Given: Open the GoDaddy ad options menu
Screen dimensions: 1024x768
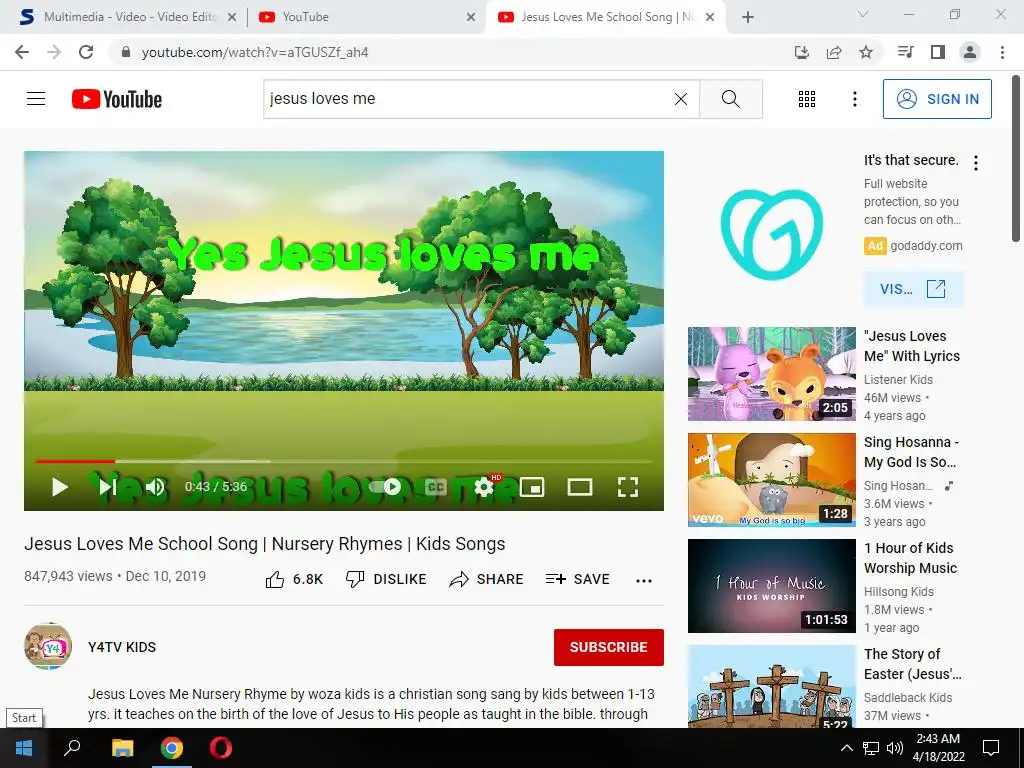Looking at the screenshot, I should pyautogui.click(x=976, y=163).
